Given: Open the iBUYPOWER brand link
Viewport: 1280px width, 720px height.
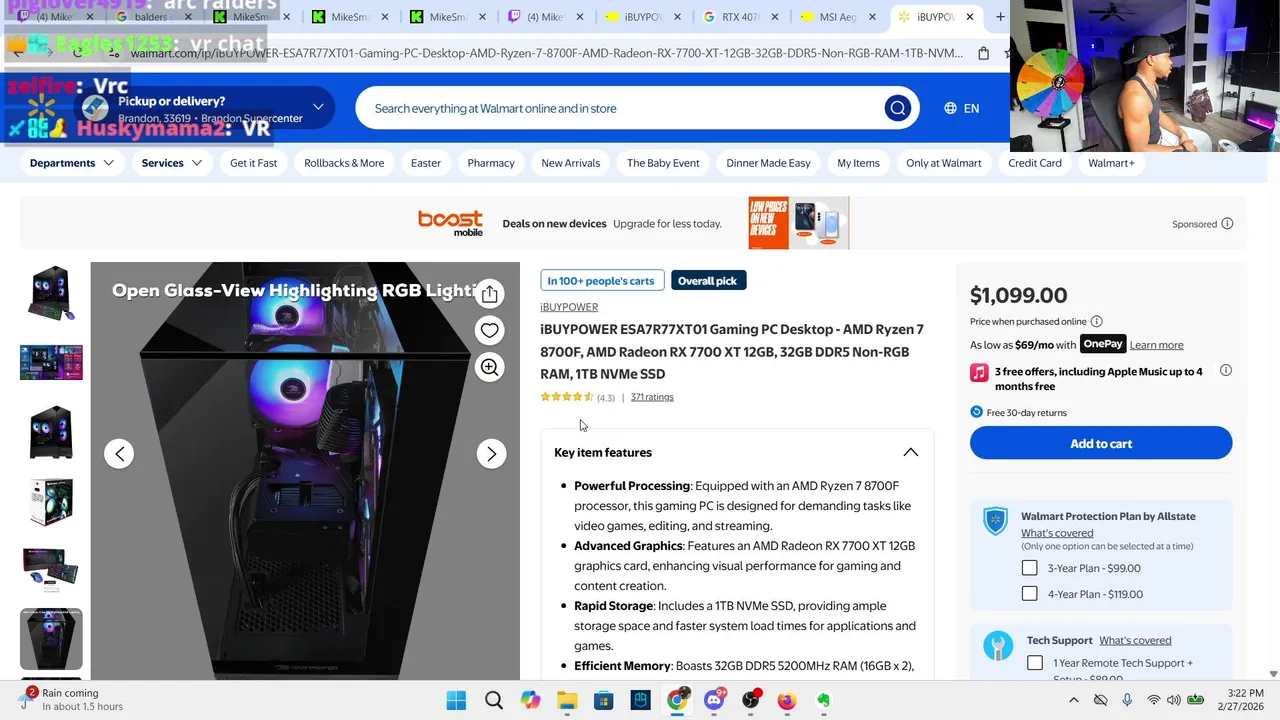Looking at the screenshot, I should (x=569, y=307).
